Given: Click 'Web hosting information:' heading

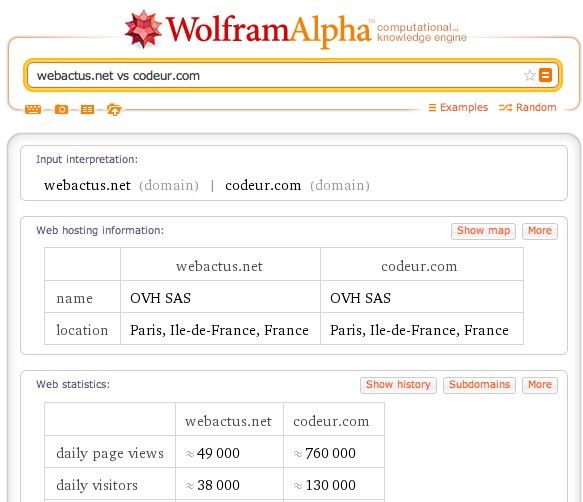Looking at the screenshot, I should click(x=100, y=231).
